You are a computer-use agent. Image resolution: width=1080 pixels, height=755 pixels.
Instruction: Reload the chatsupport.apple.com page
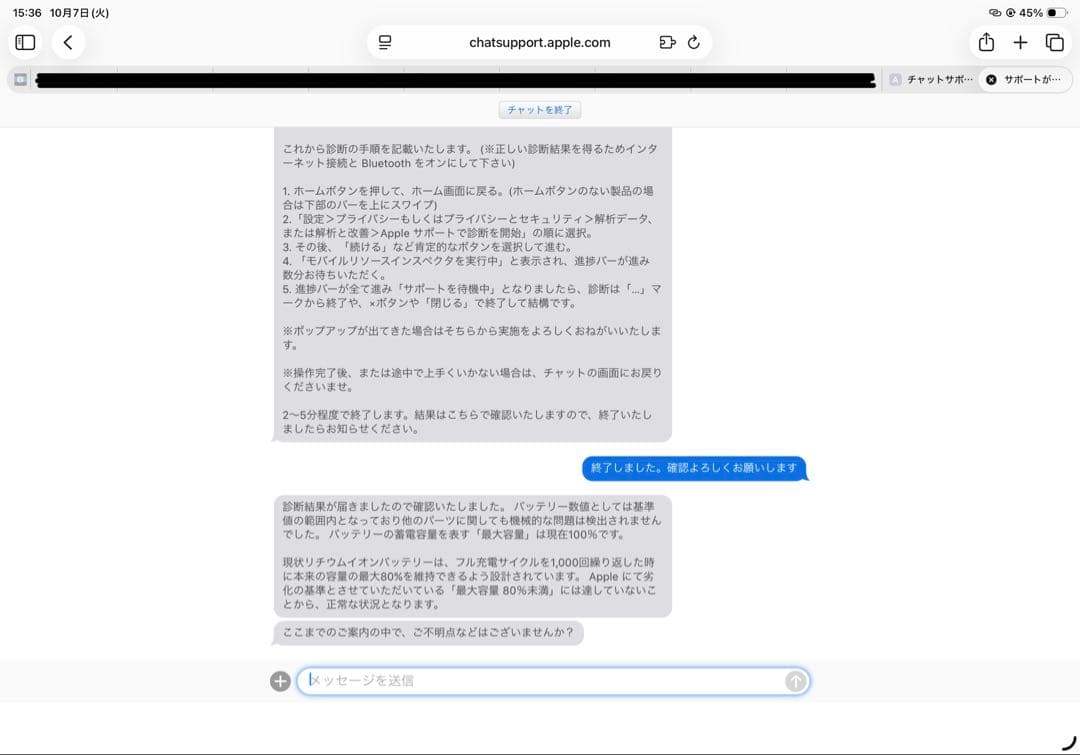(692, 42)
